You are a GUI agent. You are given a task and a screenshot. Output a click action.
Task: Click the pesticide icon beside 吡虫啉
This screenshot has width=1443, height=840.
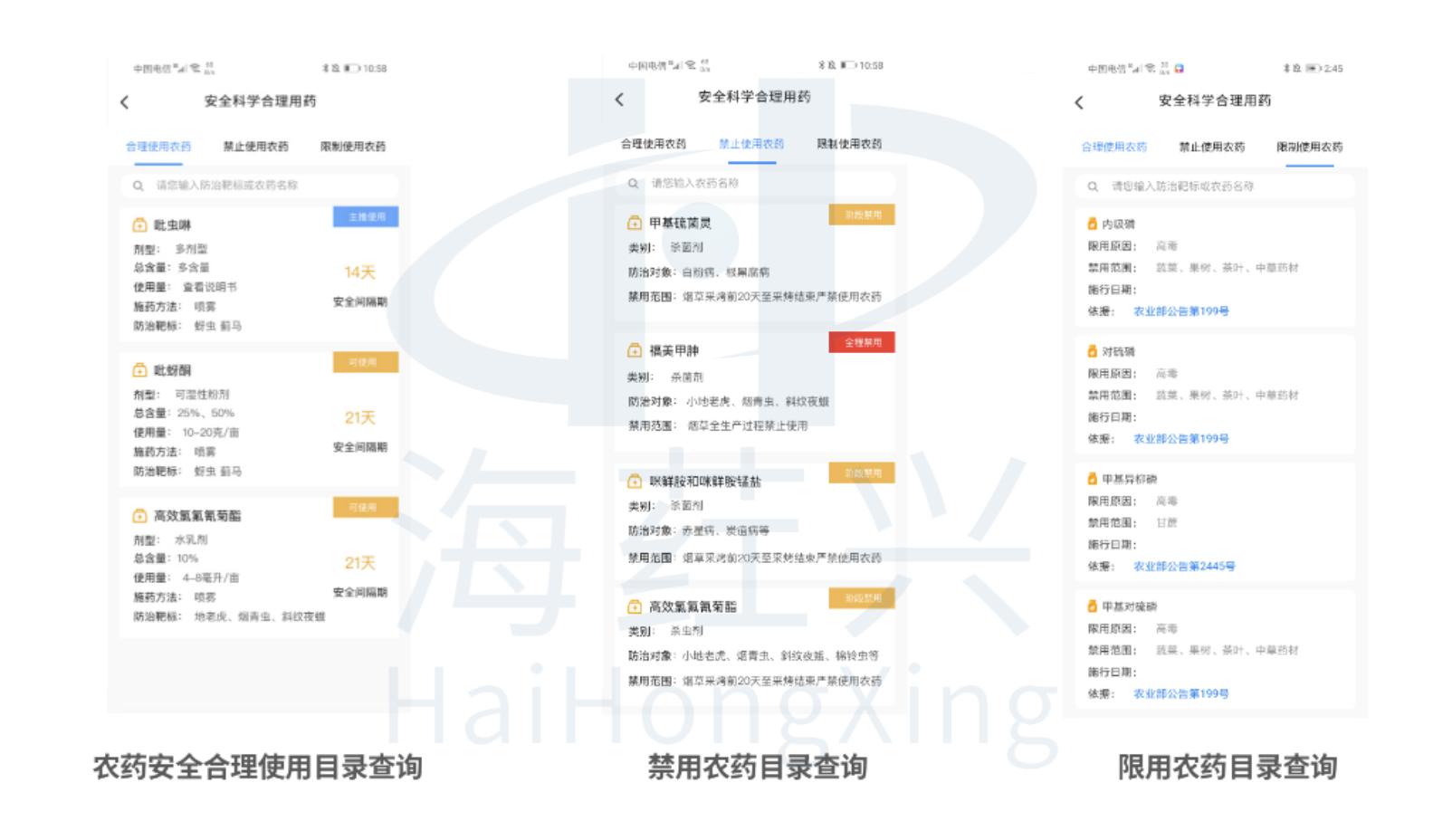139,224
